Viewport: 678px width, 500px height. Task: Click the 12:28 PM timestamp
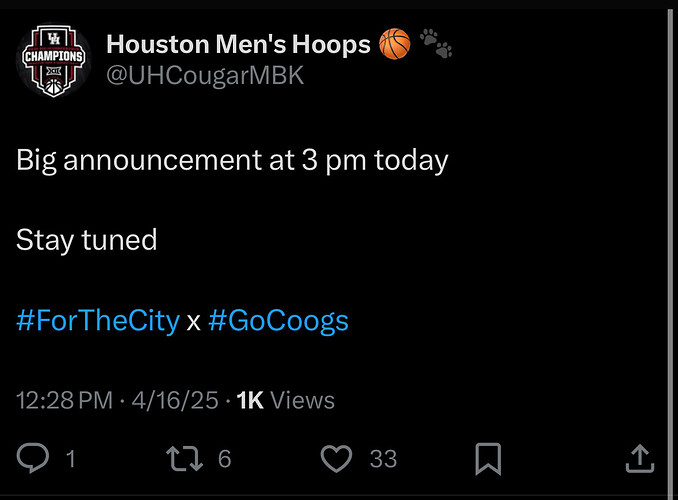(x=64, y=400)
